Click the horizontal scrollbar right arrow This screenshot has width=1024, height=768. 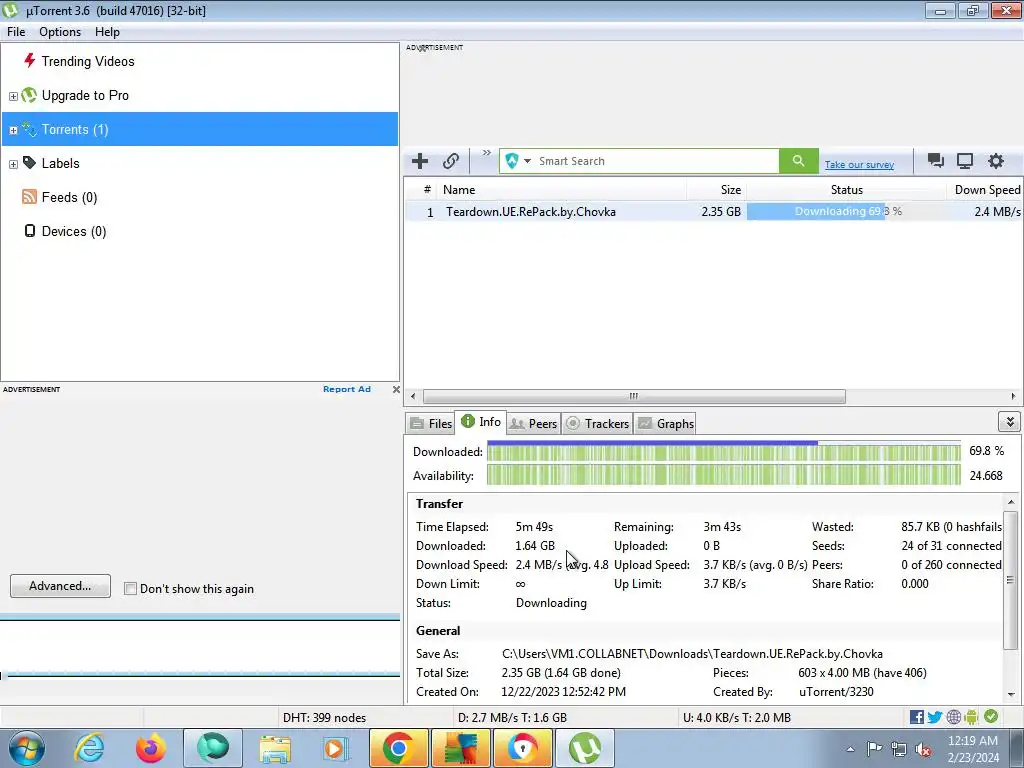pyautogui.click(x=1013, y=396)
